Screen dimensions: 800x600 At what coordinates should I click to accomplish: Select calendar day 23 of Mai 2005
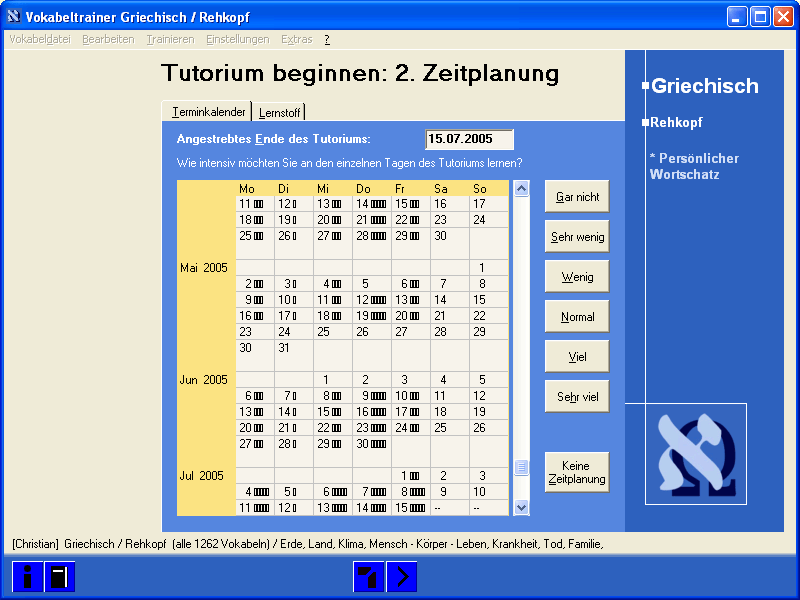point(255,332)
